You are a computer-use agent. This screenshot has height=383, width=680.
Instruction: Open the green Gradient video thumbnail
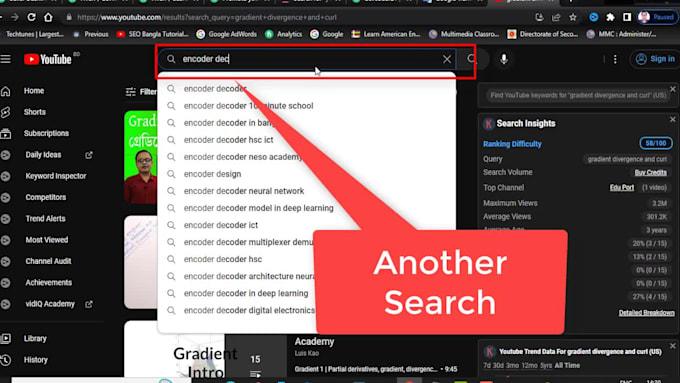(141, 157)
